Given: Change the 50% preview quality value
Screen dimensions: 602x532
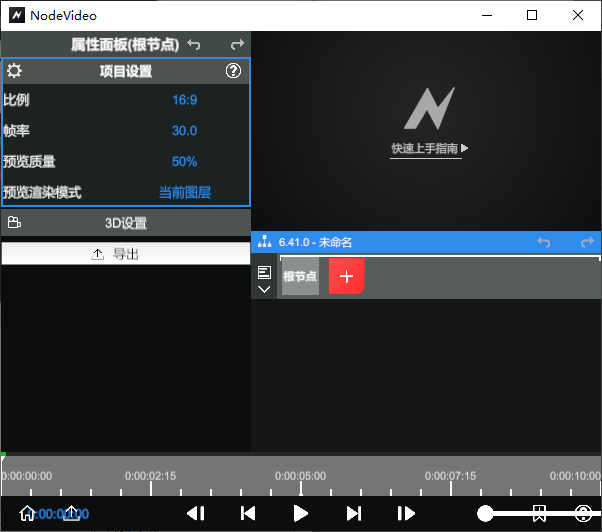Looking at the screenshot, I should tap(184, 161).
